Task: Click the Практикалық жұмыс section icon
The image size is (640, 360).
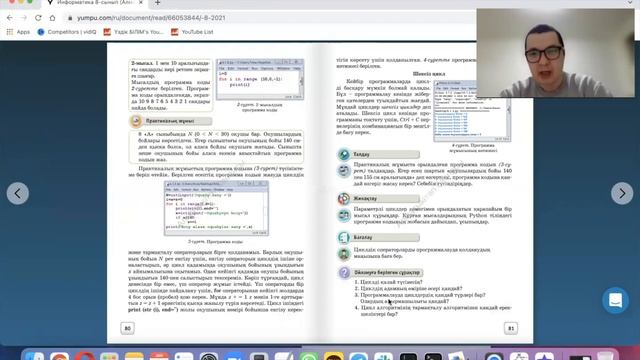Action: 136,121
